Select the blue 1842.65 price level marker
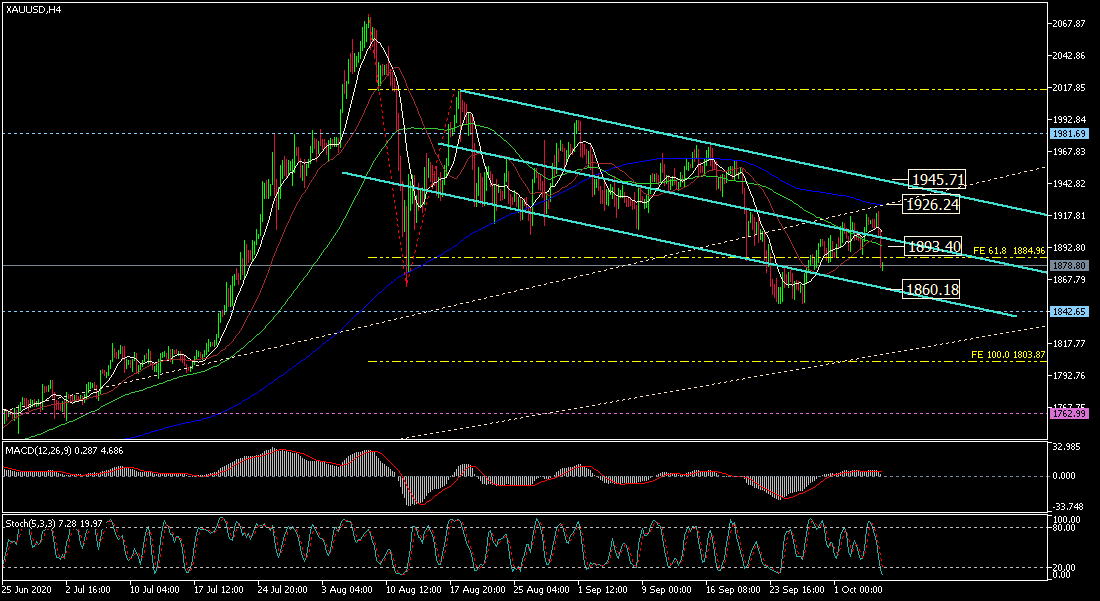 pos(1071,312)
